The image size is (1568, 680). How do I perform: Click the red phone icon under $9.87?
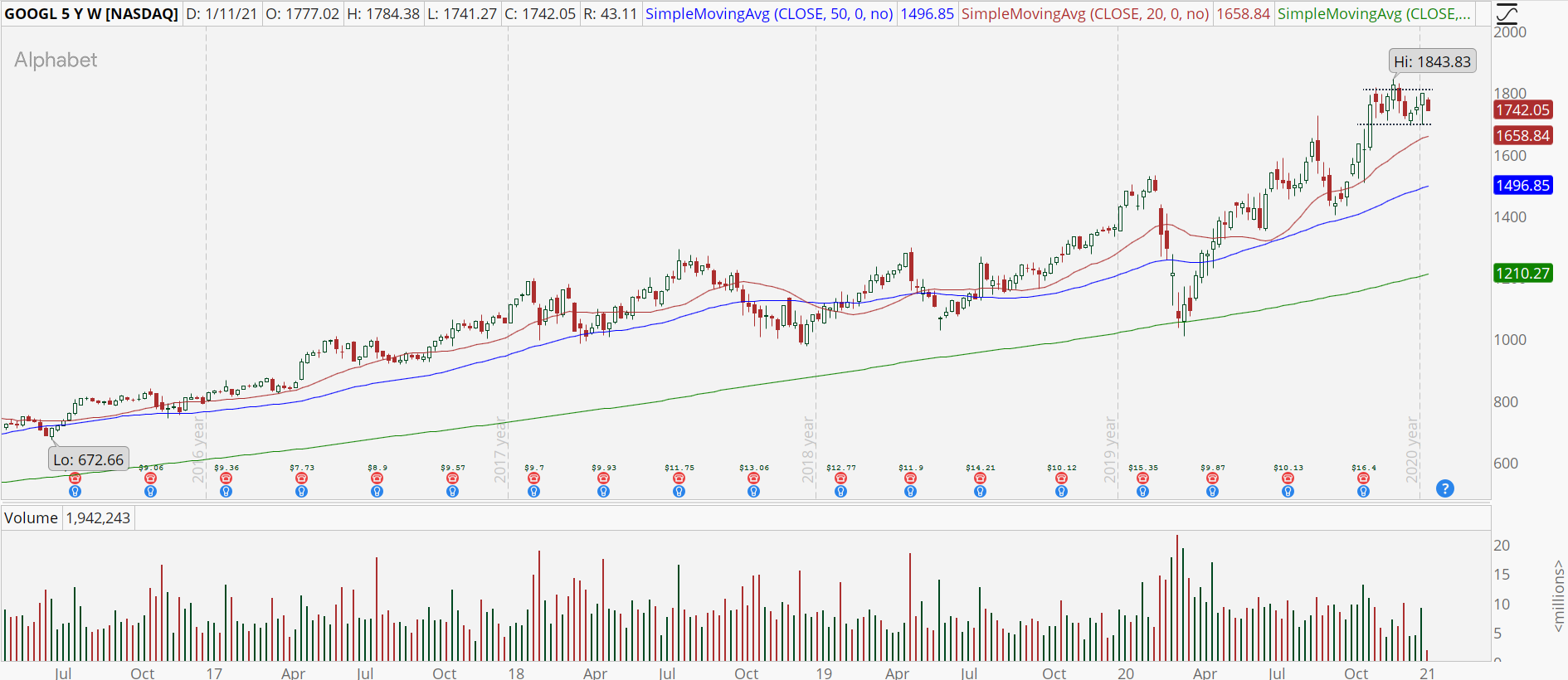tap(1212, 478)
